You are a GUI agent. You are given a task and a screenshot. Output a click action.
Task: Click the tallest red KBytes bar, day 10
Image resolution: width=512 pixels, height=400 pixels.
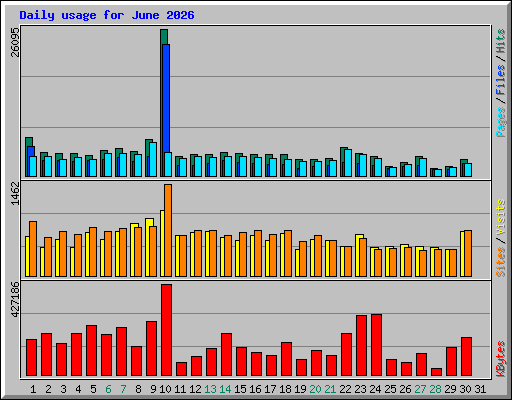(166, 330)
